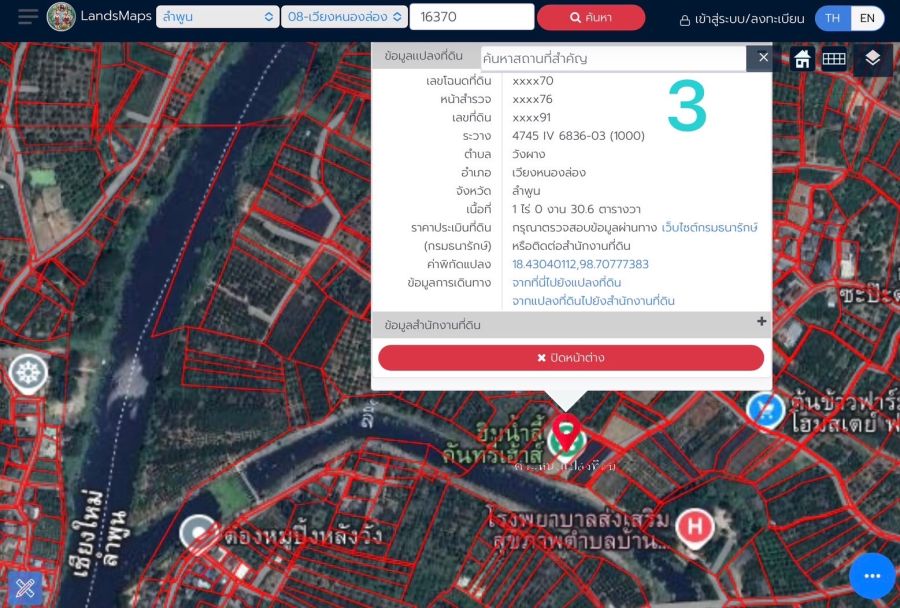Open the 08-เวียงหนองล่อง district dropdown
This screenshot has height=608, width=900.
pyautogui.click(x=344, y=17)
